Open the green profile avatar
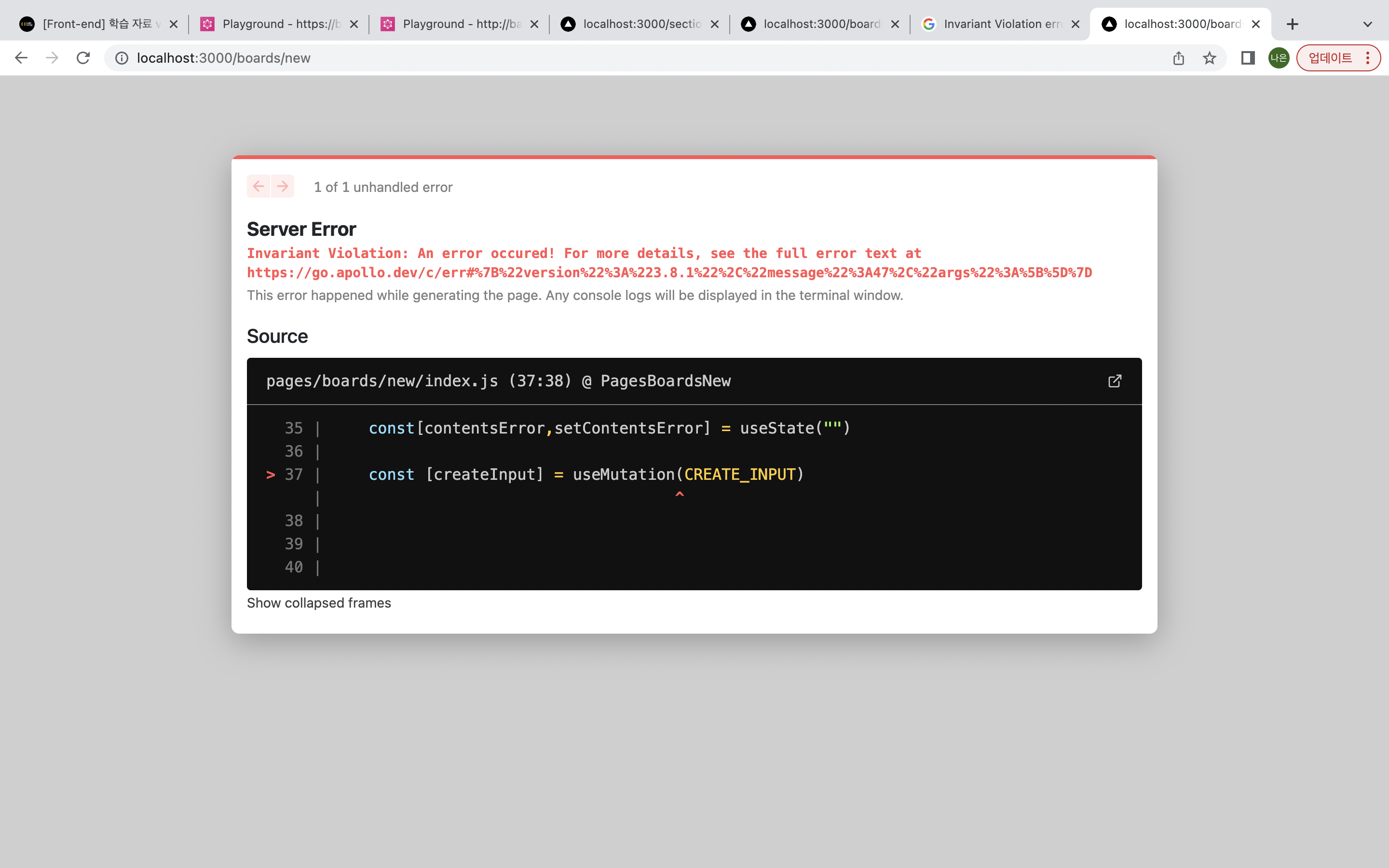Screen dimensions: 1389x868 pyautogui.click(x=1279, y=58)
